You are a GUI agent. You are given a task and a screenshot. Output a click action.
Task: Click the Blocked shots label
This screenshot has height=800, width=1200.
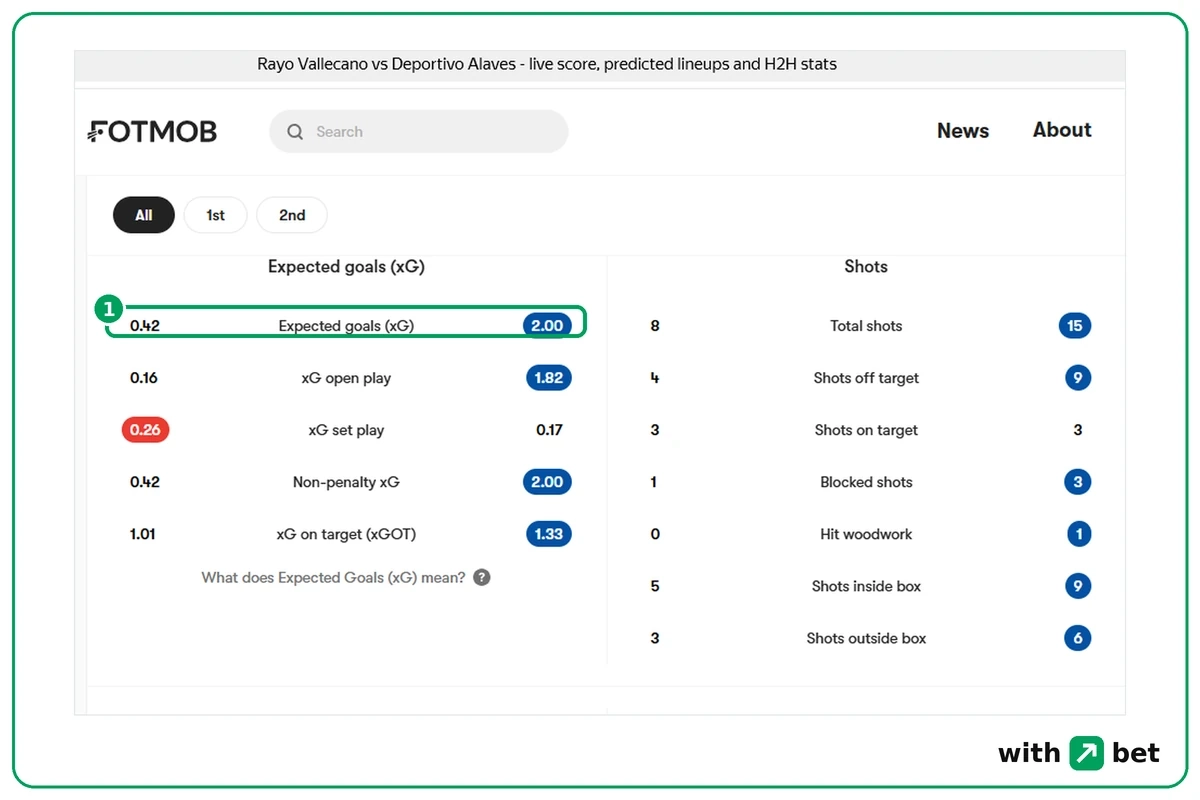click(866, 482)
